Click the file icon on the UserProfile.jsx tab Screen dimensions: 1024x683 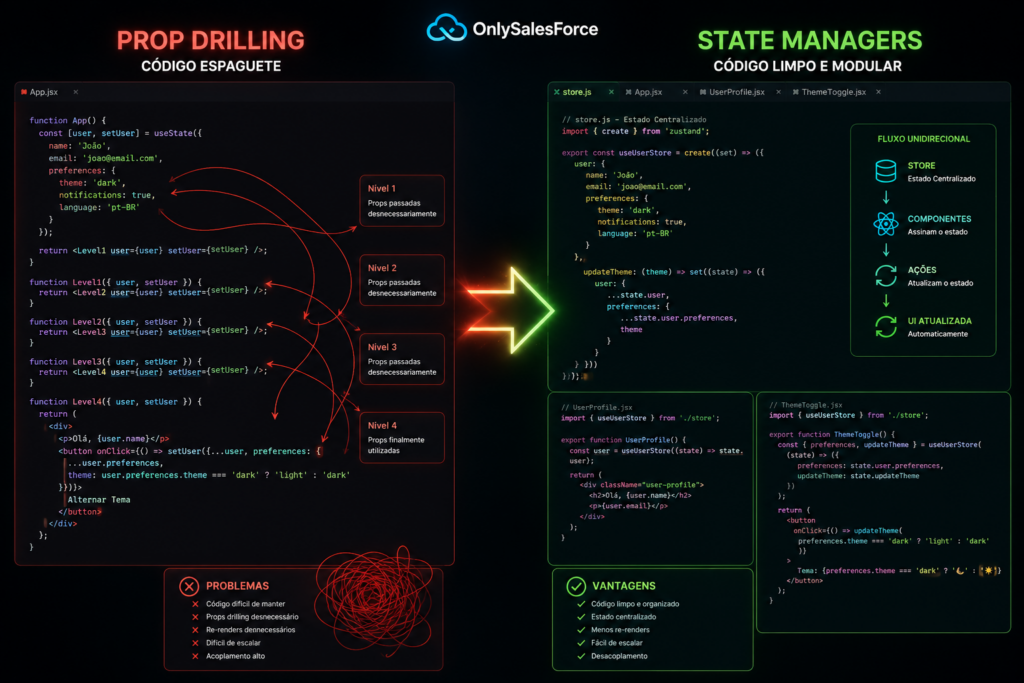[703, 92]
